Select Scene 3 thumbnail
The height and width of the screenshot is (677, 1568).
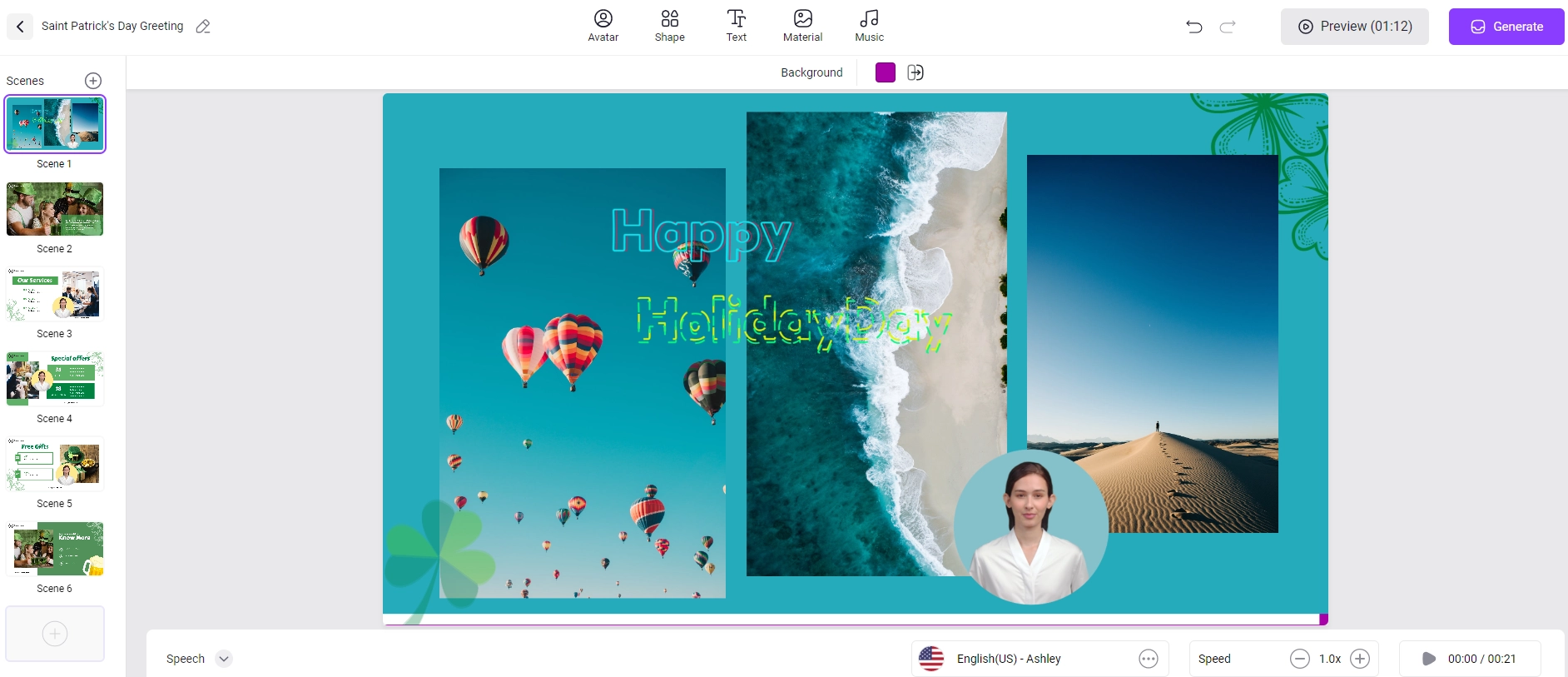pyautogui.click(x=55, y=294)
